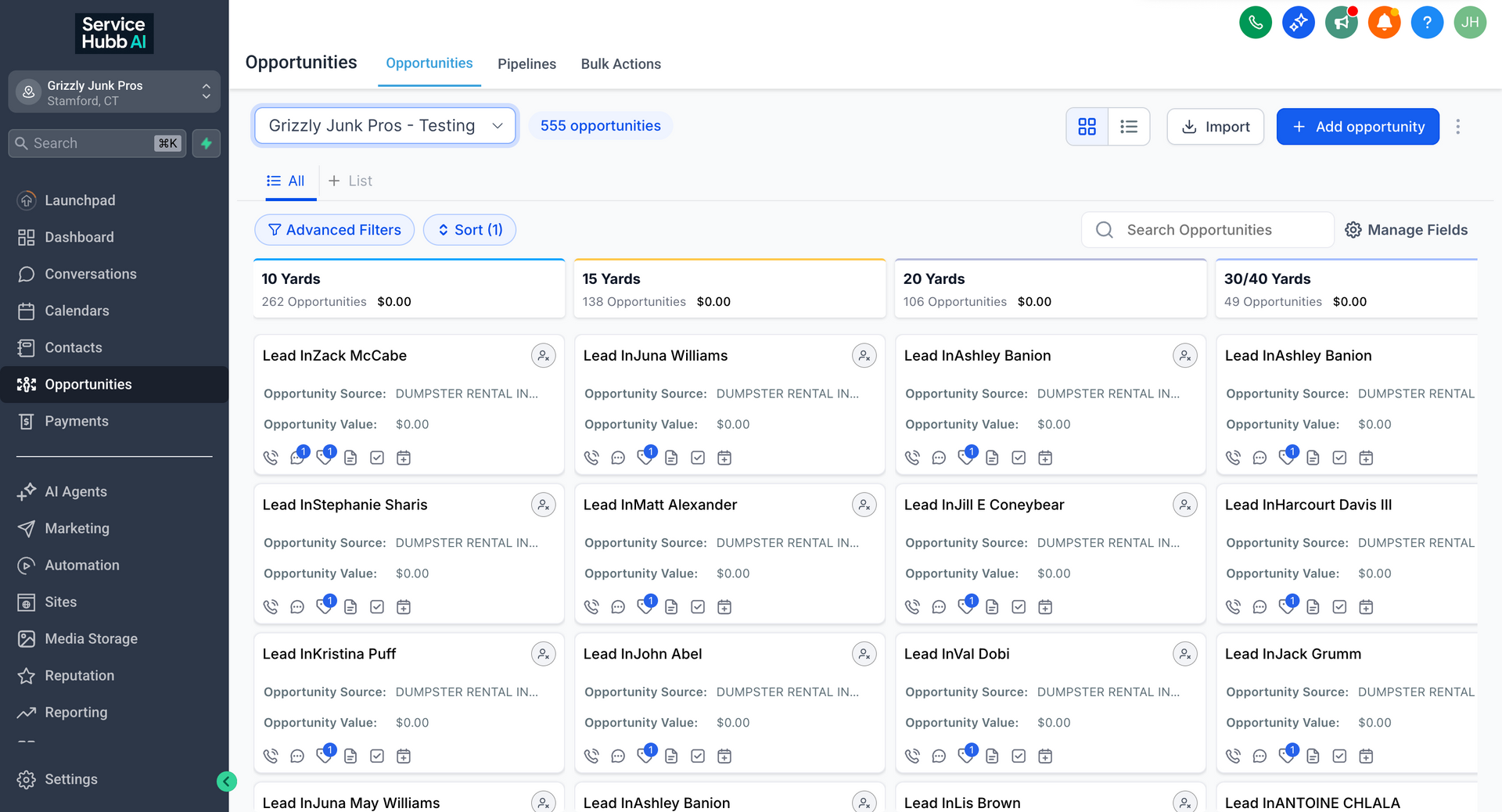
Task: Open the blue help question mark
Action: [x=1427, y=22]
